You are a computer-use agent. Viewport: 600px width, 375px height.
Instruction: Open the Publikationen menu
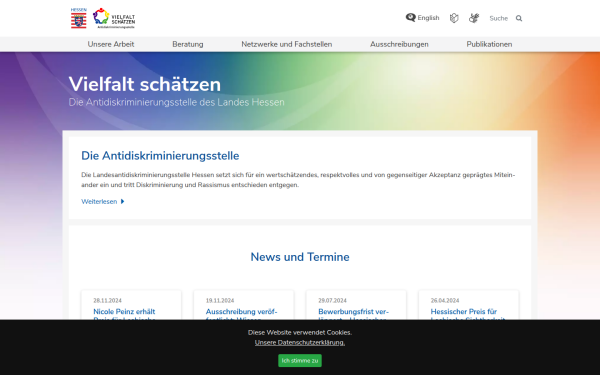489,44
